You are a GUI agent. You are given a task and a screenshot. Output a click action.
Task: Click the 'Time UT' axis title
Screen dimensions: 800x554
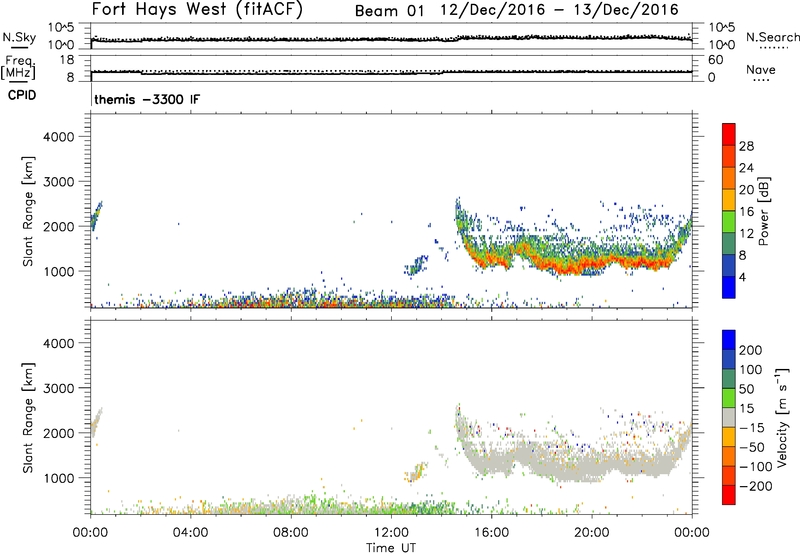(391, 547)
